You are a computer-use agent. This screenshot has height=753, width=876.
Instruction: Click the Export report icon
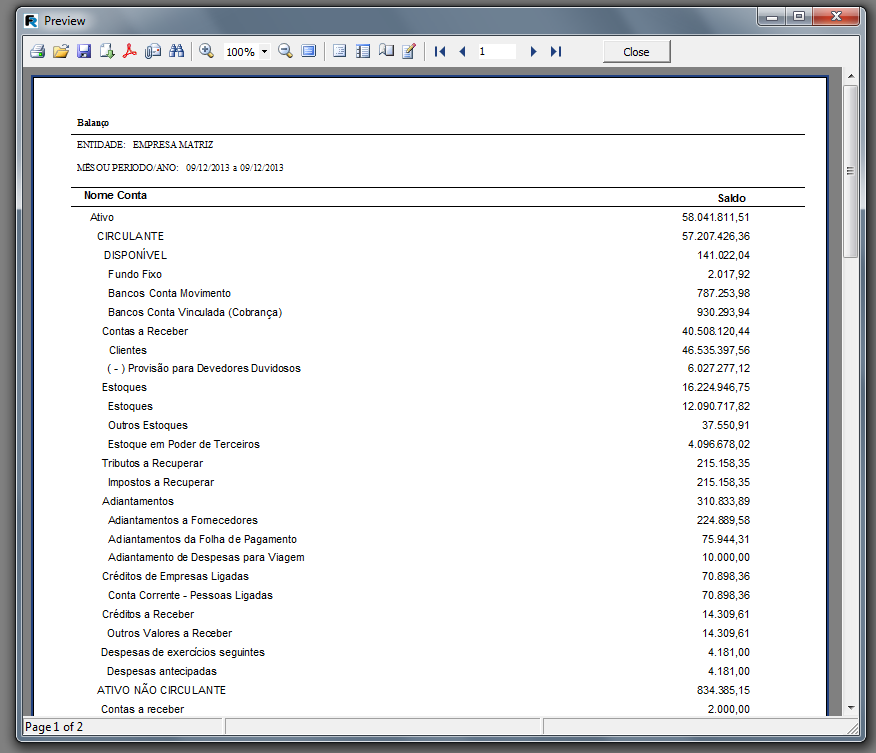pos(107,51)
